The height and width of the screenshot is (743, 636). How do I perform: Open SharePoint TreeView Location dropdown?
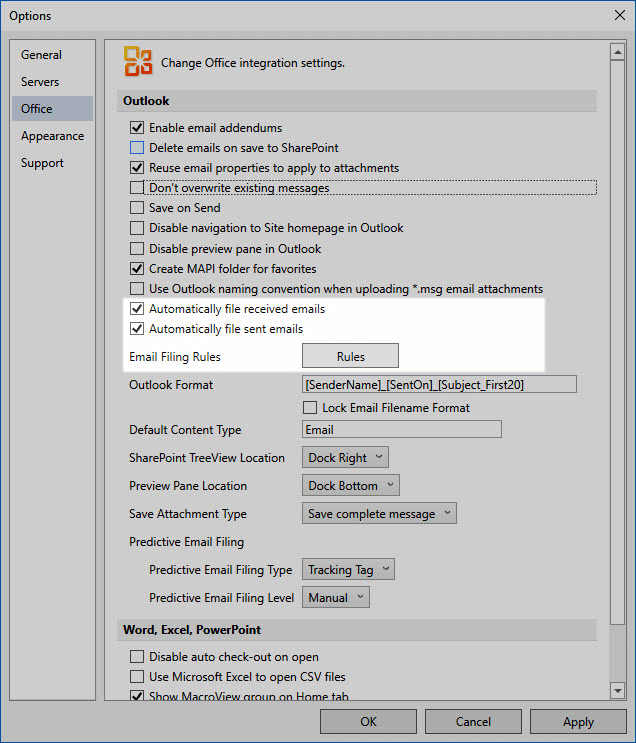(x=345, y=457)
